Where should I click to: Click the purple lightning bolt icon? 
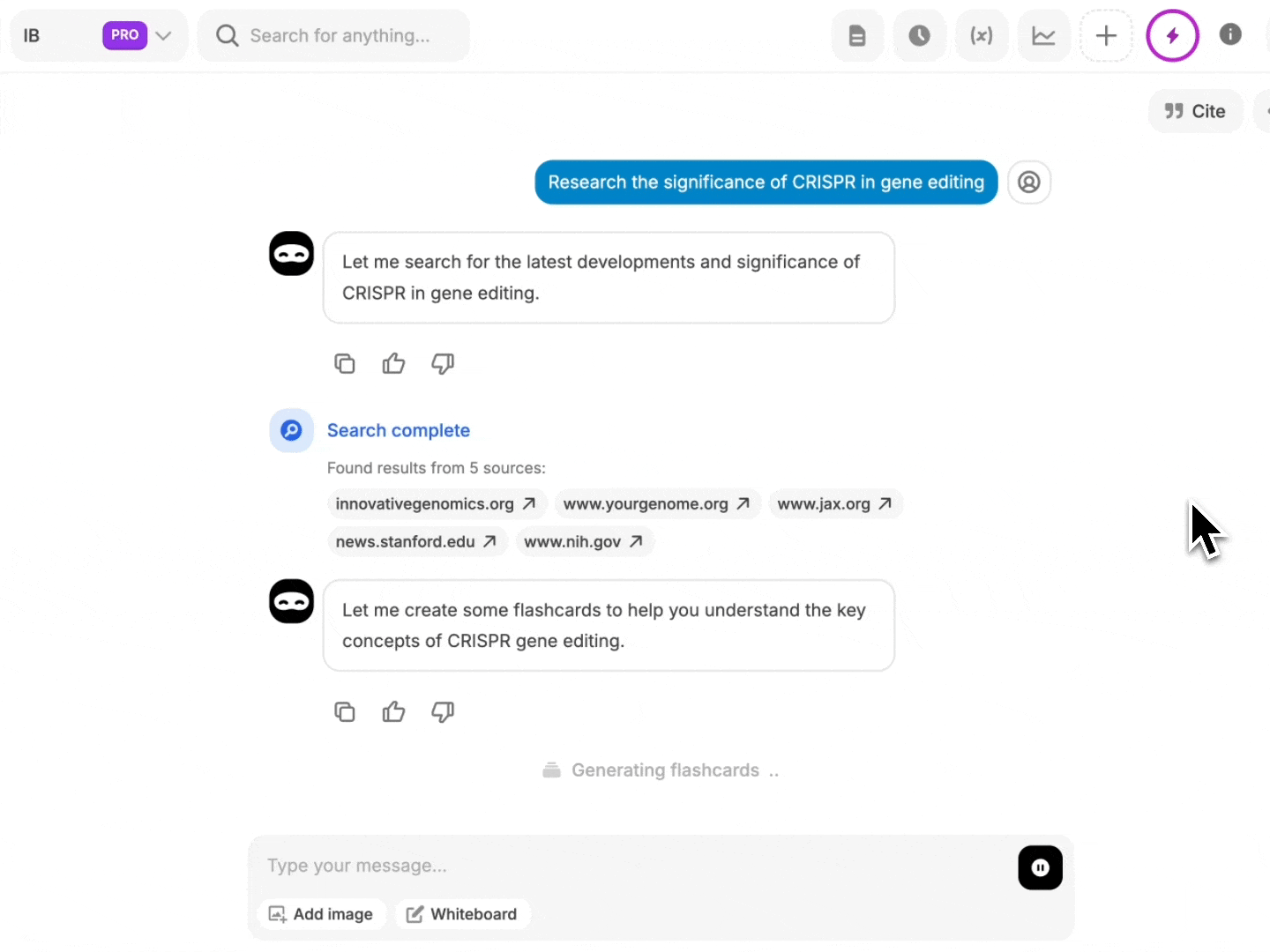pyautogui.click(x=1172, y=36)
